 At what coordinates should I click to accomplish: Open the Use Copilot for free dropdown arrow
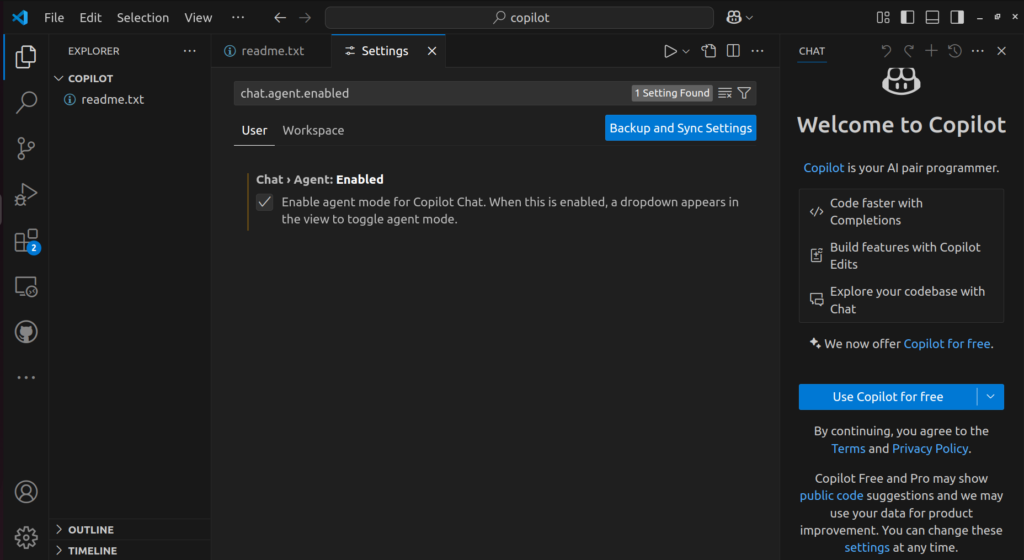pyautogui.click(x=991, y=397)
